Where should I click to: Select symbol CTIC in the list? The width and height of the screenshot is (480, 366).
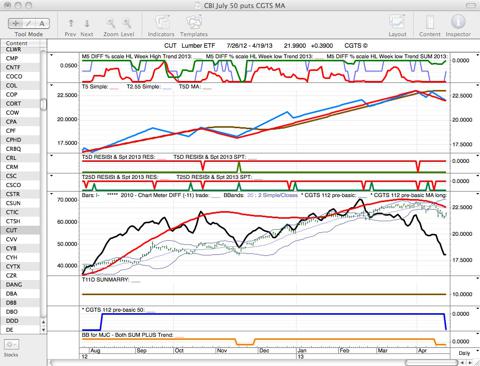20,212
